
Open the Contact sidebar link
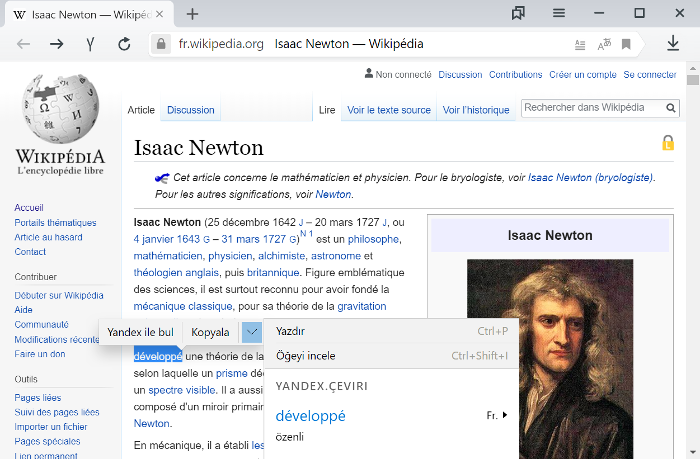tap(30, 252)
